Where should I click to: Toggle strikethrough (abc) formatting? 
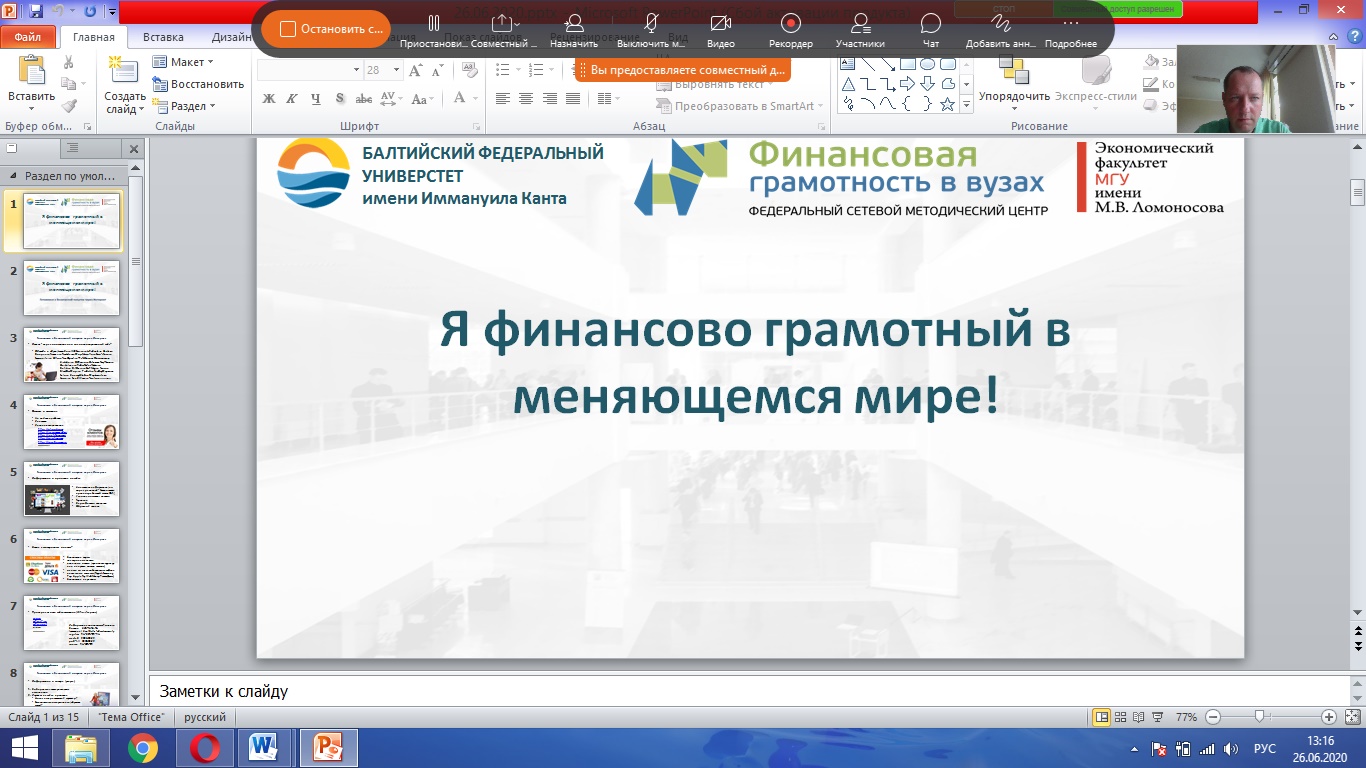[364, 98]
